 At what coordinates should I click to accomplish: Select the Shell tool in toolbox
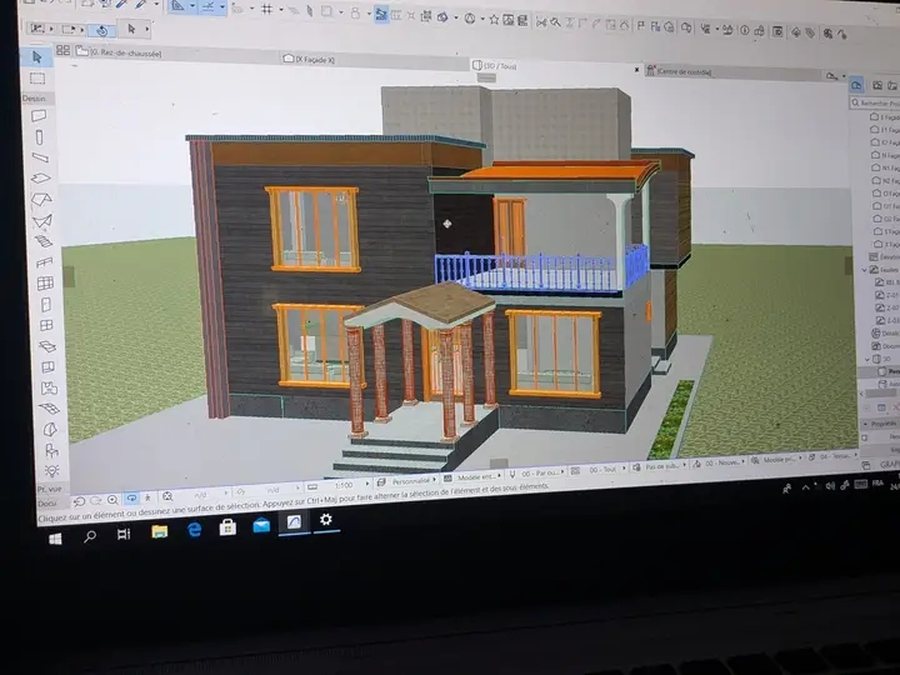42,221
